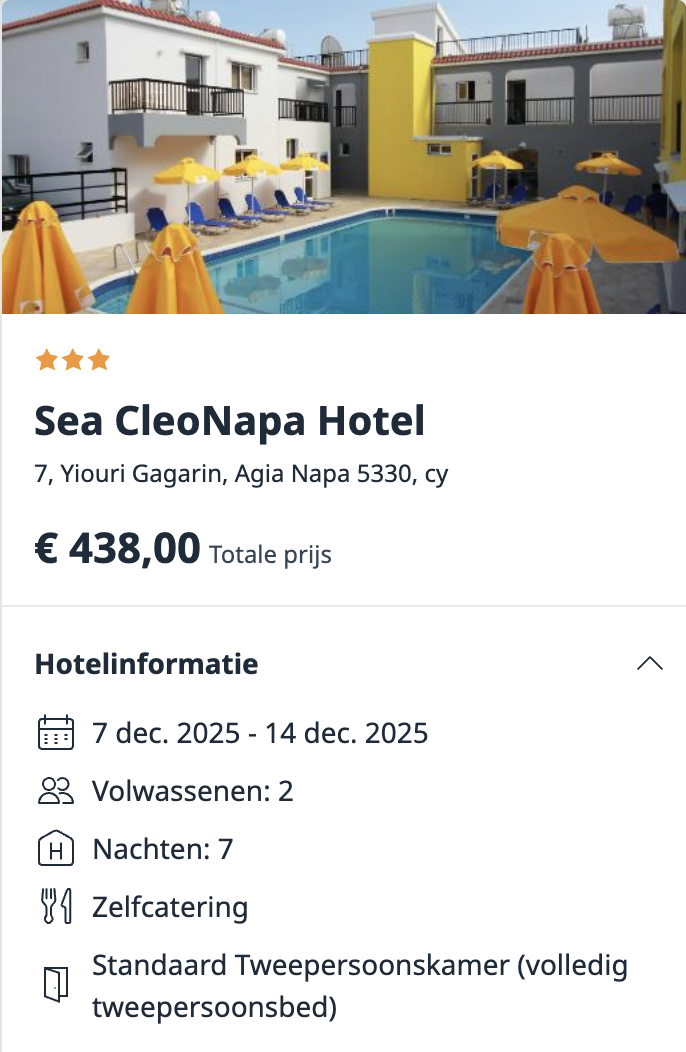Click the cutlery icon beside Zelfcatering
Viewport: 686px width, 1052px height.
pos(55,907)
